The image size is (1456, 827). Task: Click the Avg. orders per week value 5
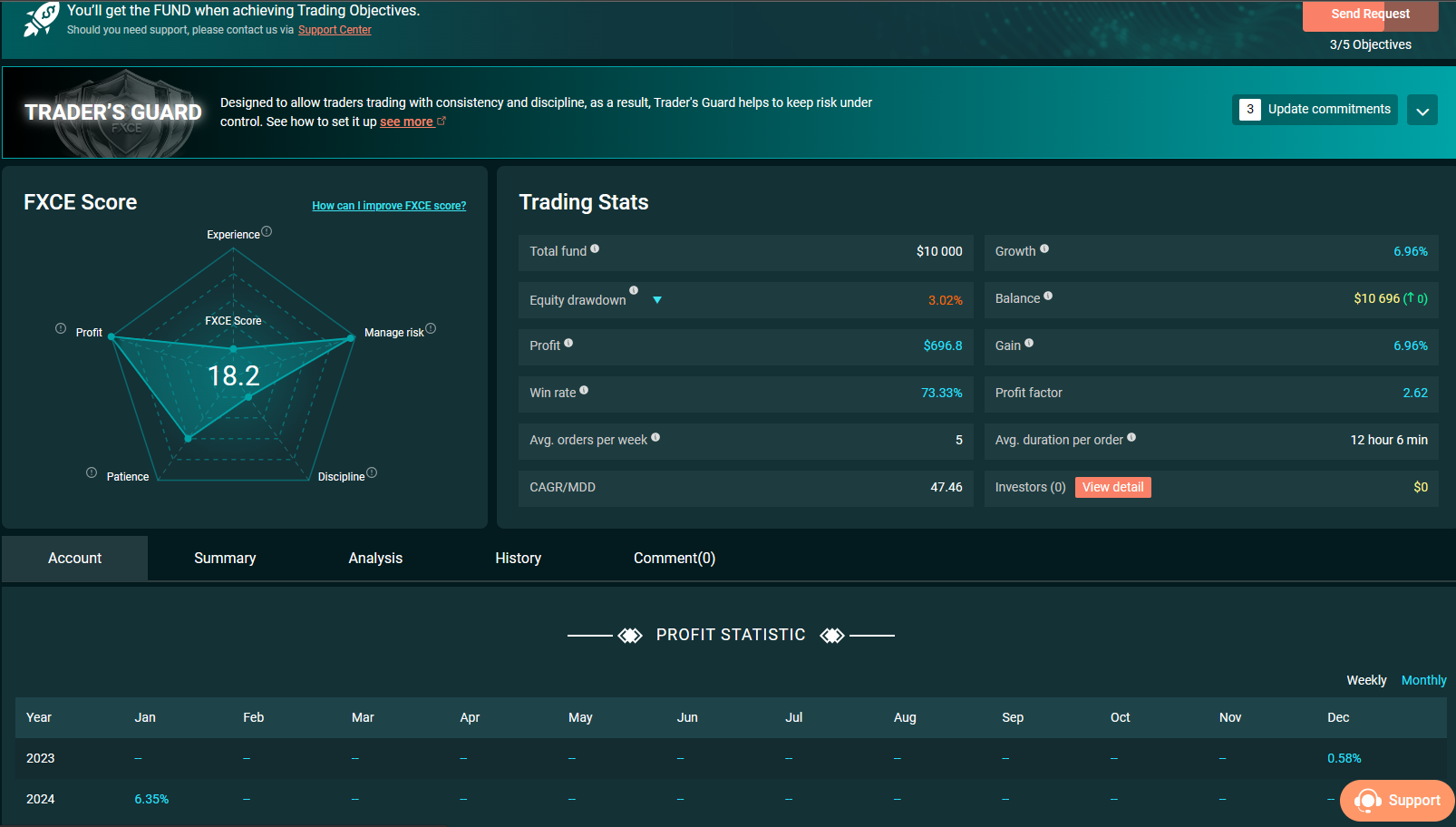pos(959,440)
